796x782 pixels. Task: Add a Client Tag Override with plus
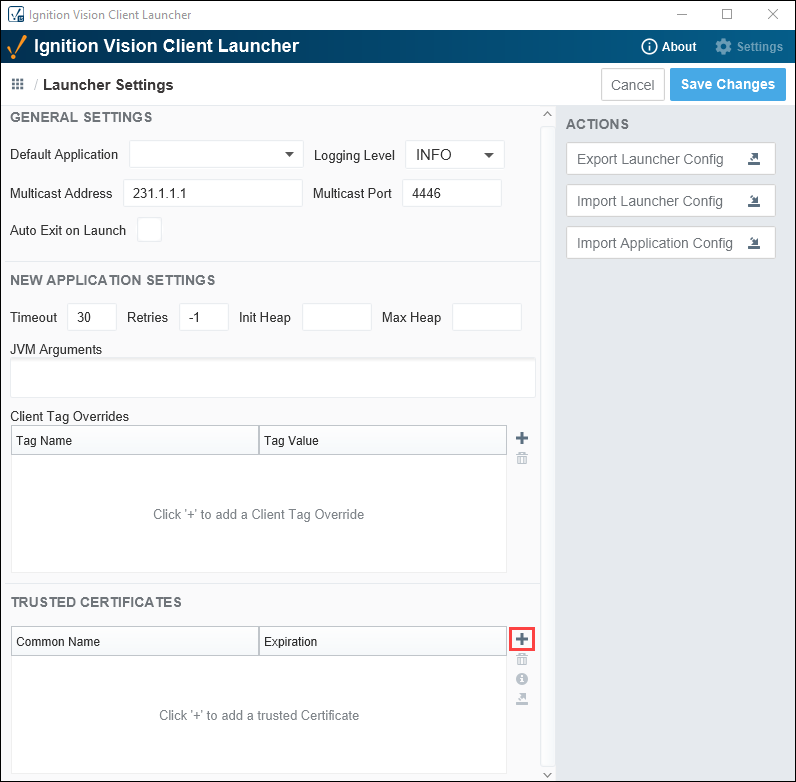(522, 438)
